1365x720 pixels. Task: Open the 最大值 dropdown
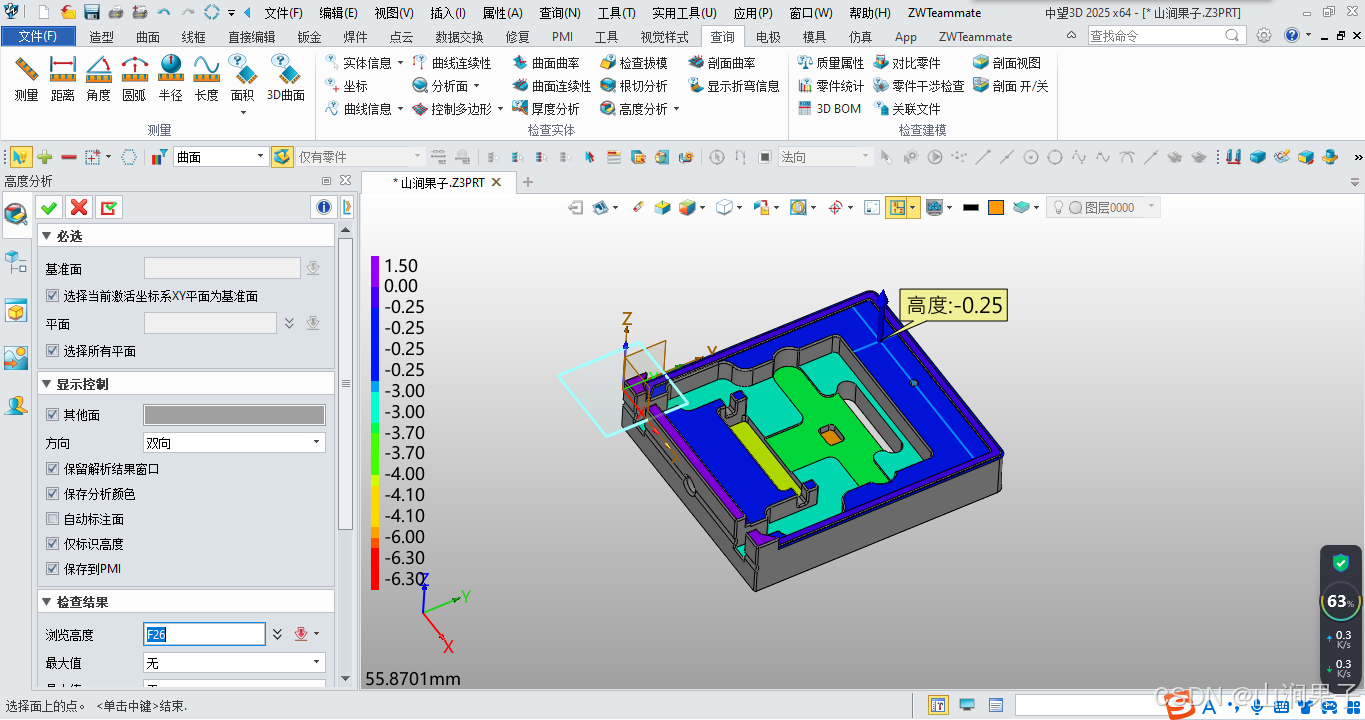(x=235, y=663)
